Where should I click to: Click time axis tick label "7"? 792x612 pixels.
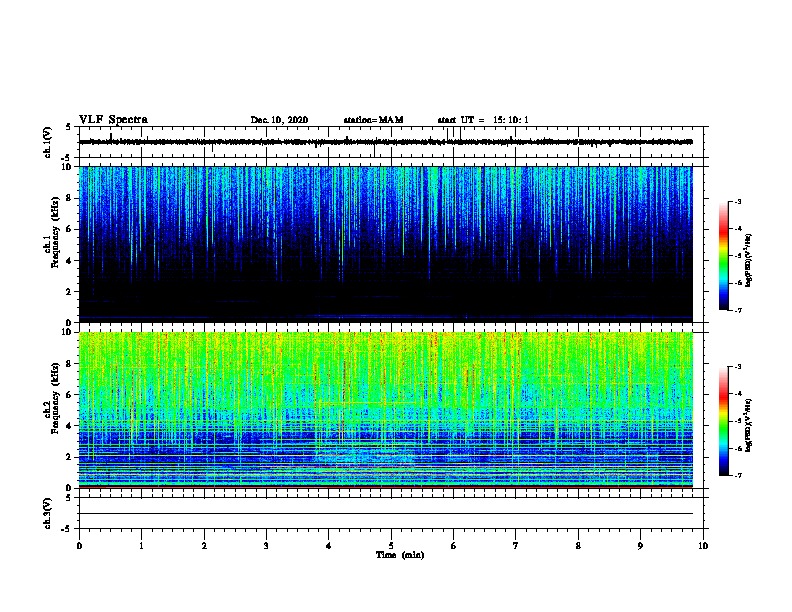coord(516,546)
